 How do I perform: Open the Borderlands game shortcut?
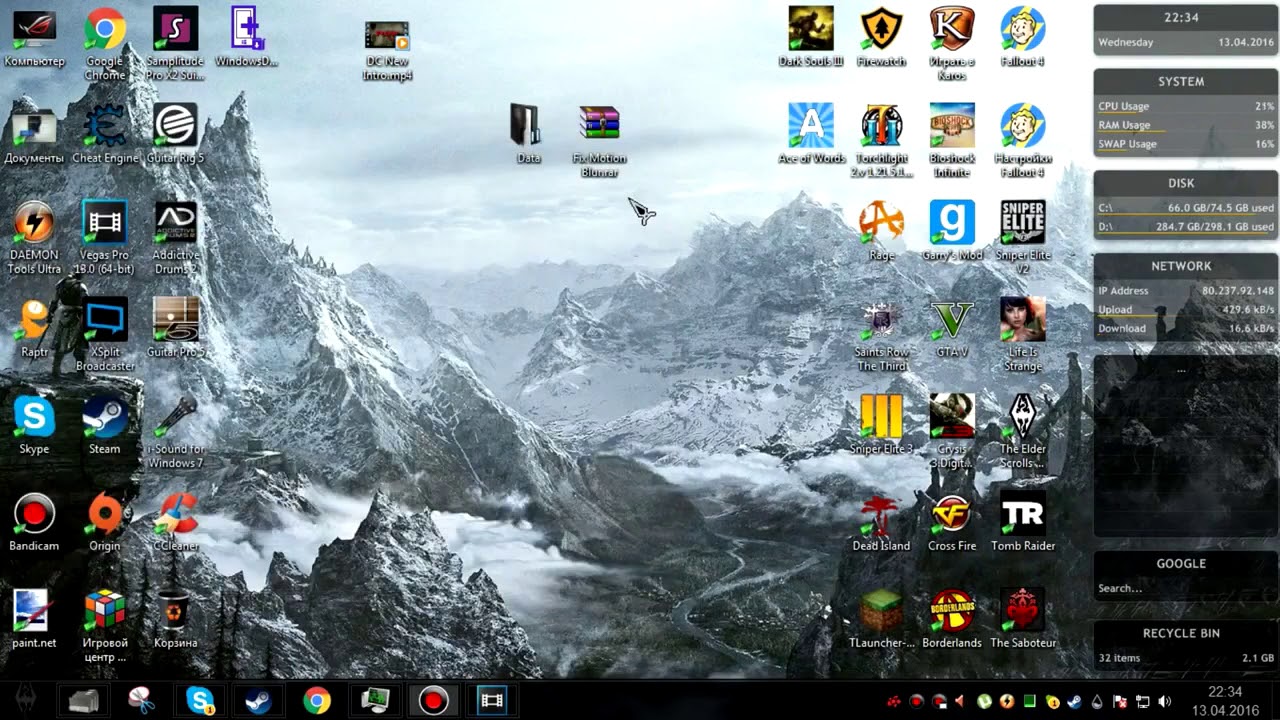pyautogui.click(x=952, y=620)
